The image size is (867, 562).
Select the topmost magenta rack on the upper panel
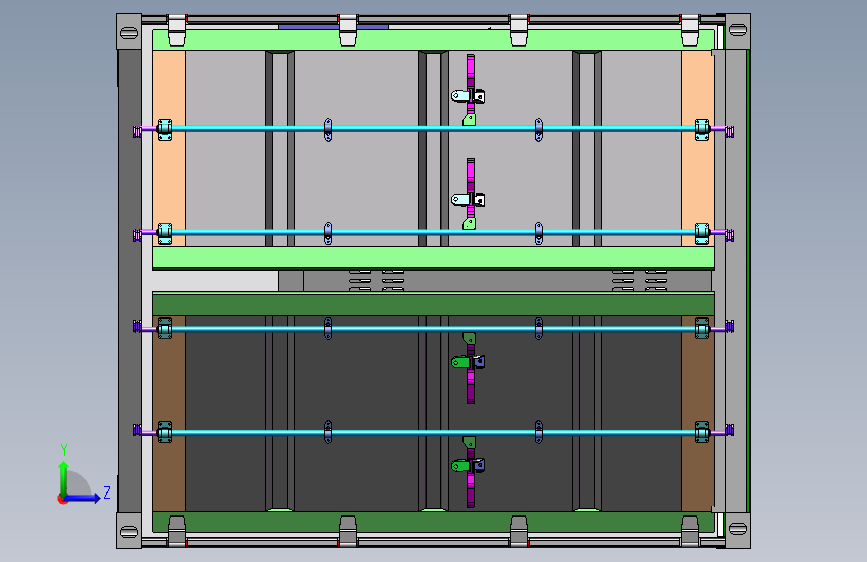click(x=471, y=83)
